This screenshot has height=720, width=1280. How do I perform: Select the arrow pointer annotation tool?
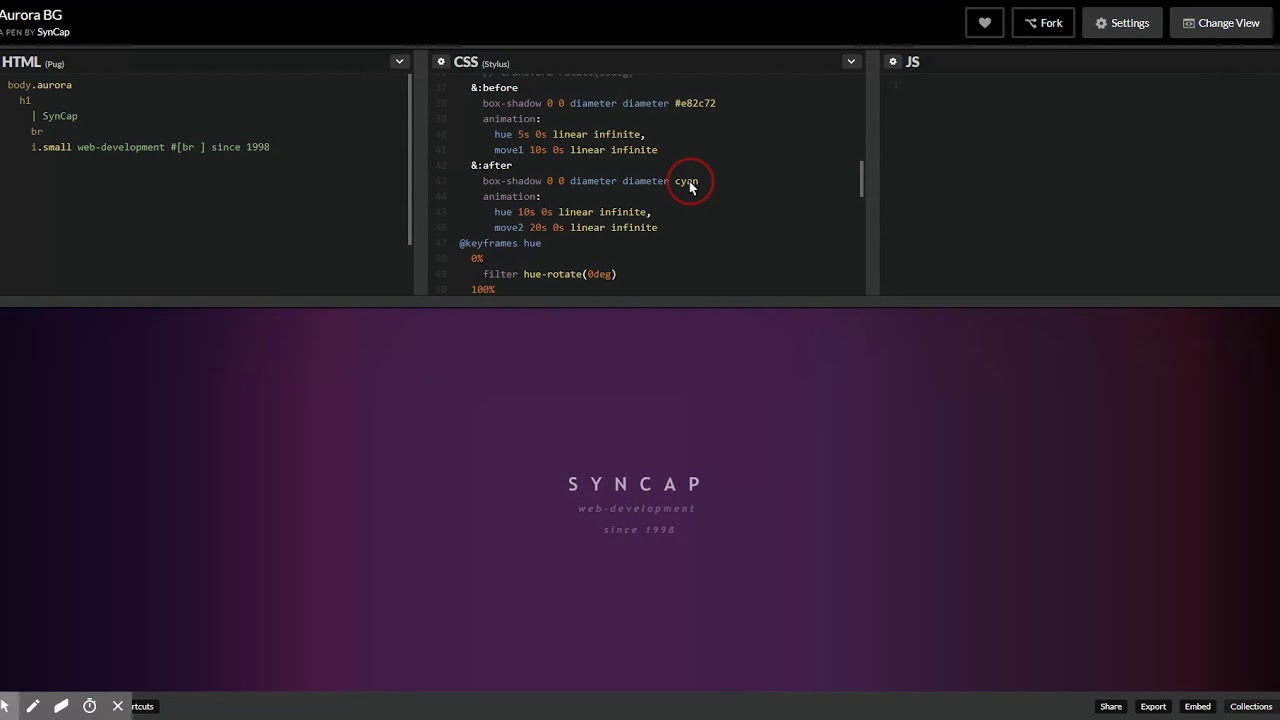pyautogui.click(x=5, y=706)
